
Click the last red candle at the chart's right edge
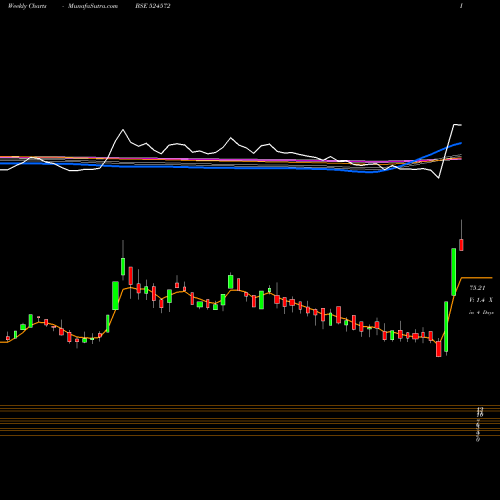[461, 245]
